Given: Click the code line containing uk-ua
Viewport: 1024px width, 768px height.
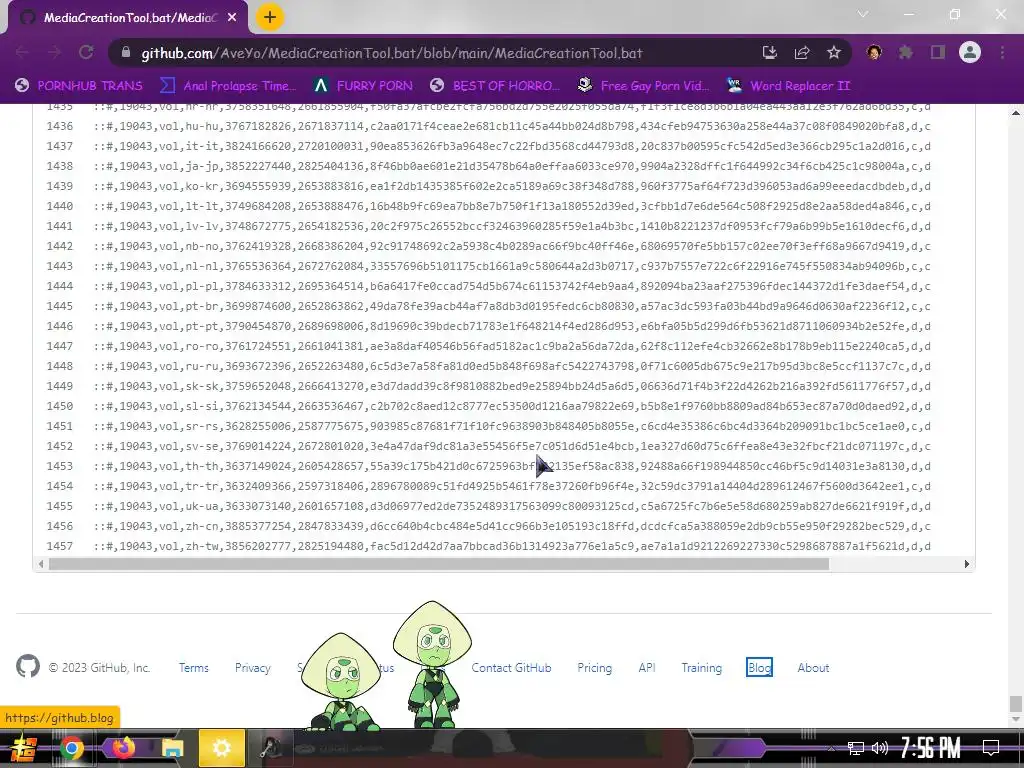Looking at the screenshot, I should (x=512, y=506).
